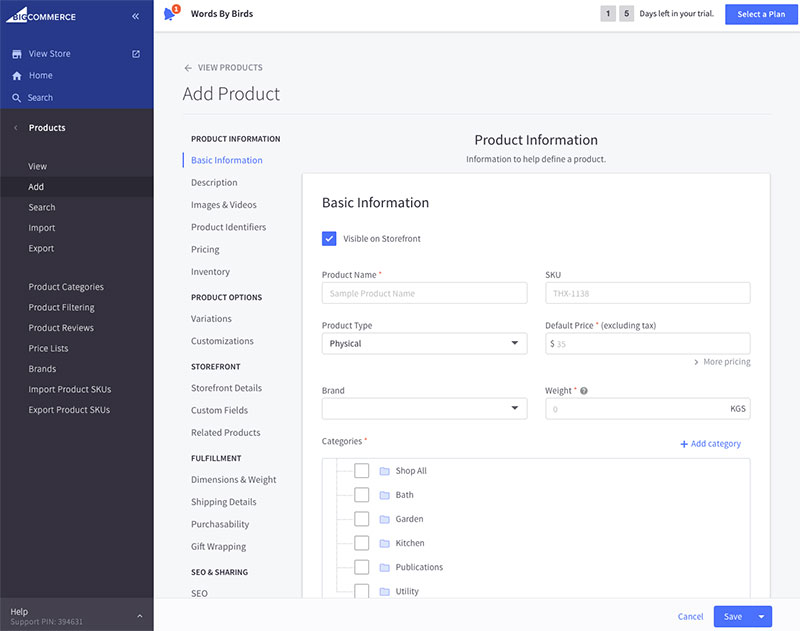
Task: Open Product Categories page
Action: [66, 287]
